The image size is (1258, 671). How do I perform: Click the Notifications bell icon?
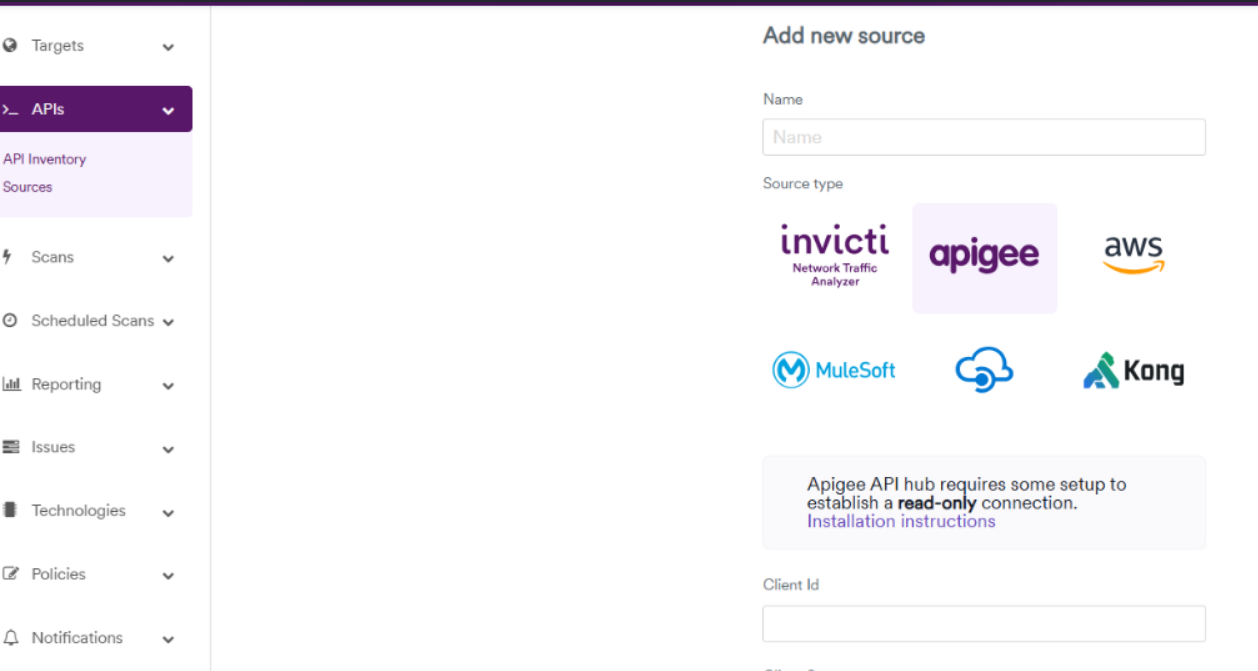(12, 638)
